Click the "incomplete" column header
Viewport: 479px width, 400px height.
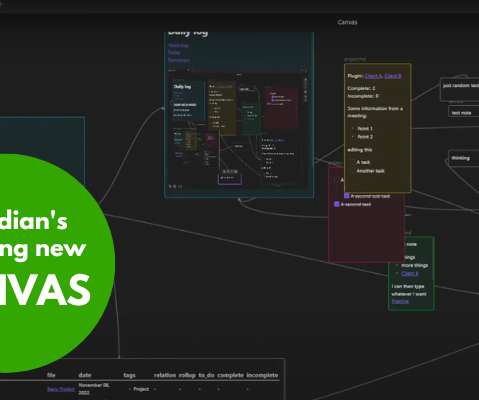pyautogui.click(x=262, y=375)
